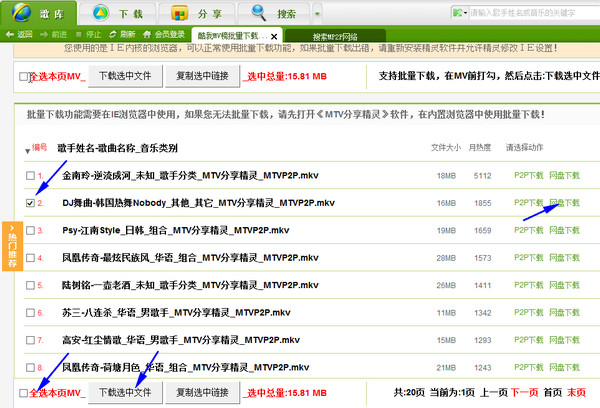Switch to the 搜索 tab
Viewport: 600px width, 408px height.
(274, 13)
